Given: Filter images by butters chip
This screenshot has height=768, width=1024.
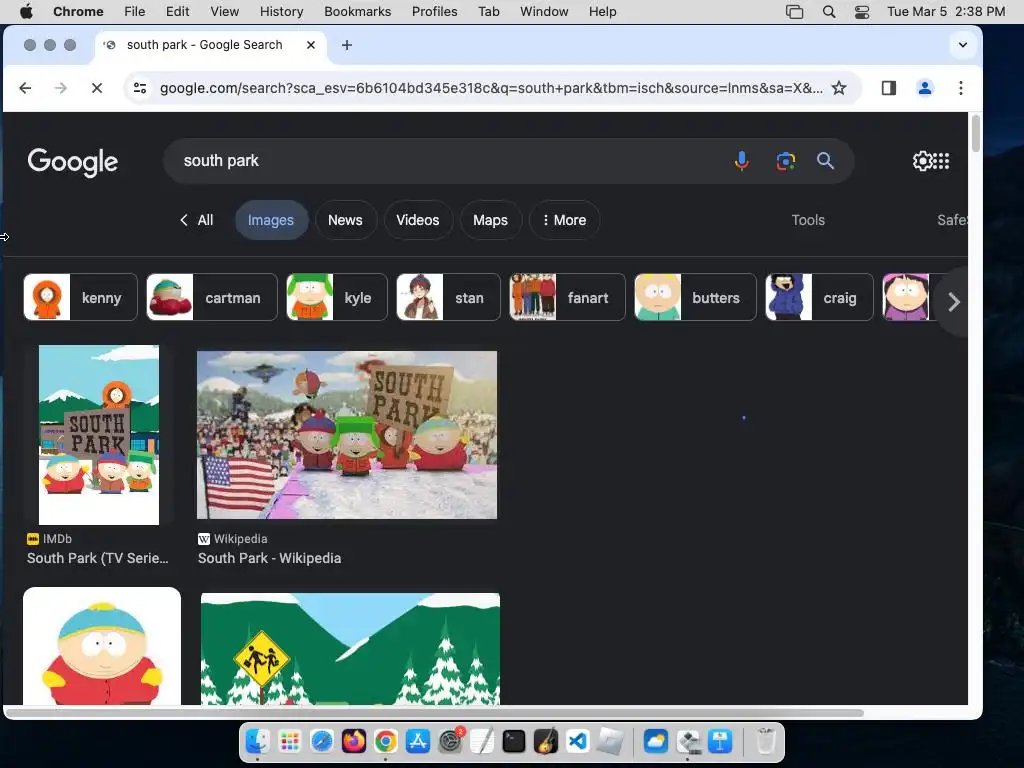Looking at the screenshot, I should [x=695, y=297].
